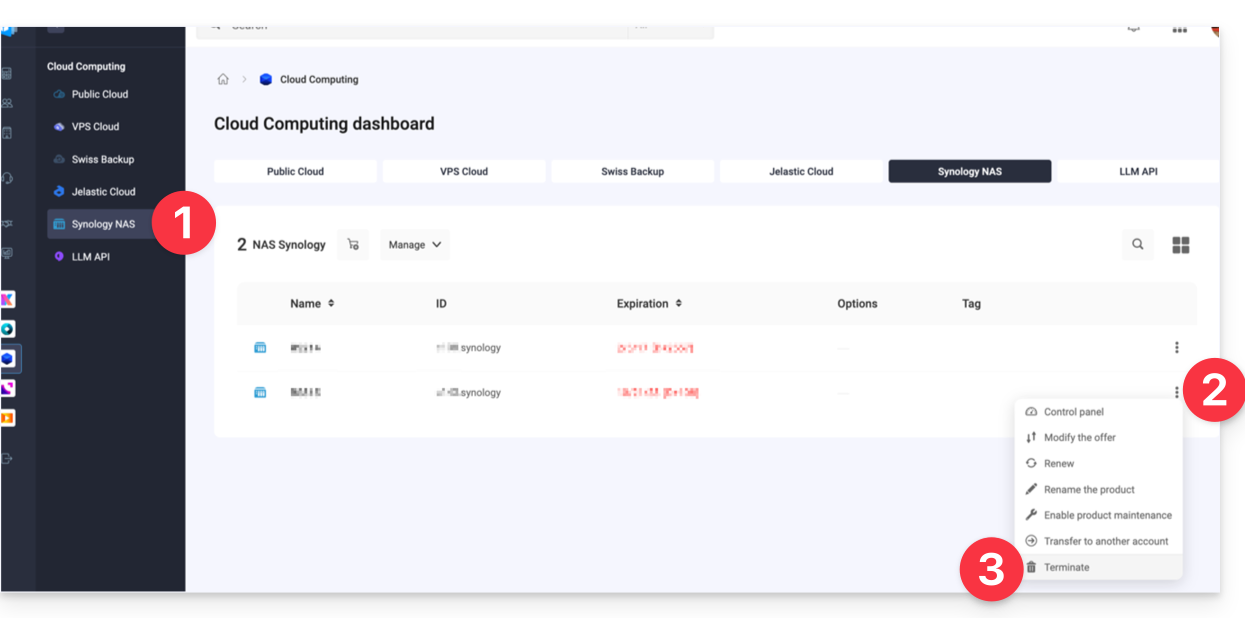Sort the table by Expiration
This screenshot has height=618, width=1245.
(650, 304)
